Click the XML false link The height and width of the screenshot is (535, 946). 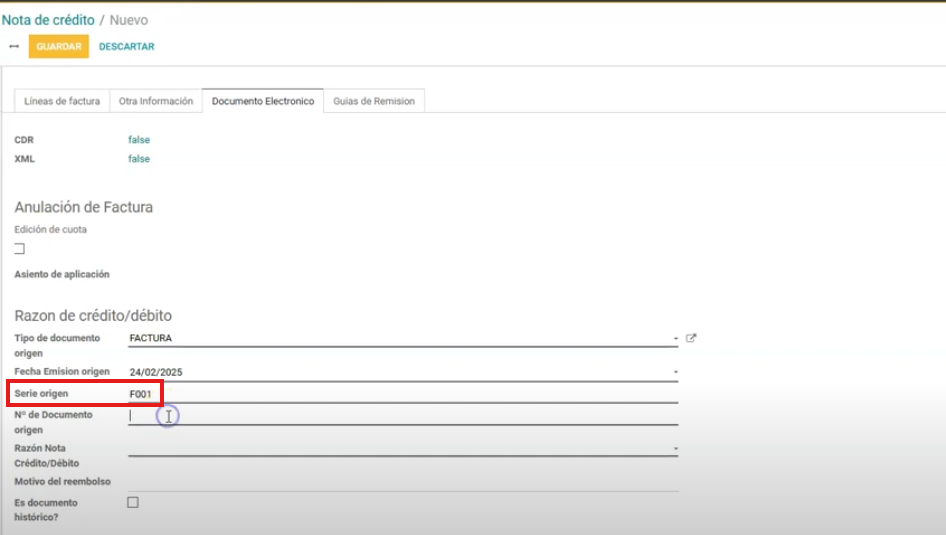(139, 159)
